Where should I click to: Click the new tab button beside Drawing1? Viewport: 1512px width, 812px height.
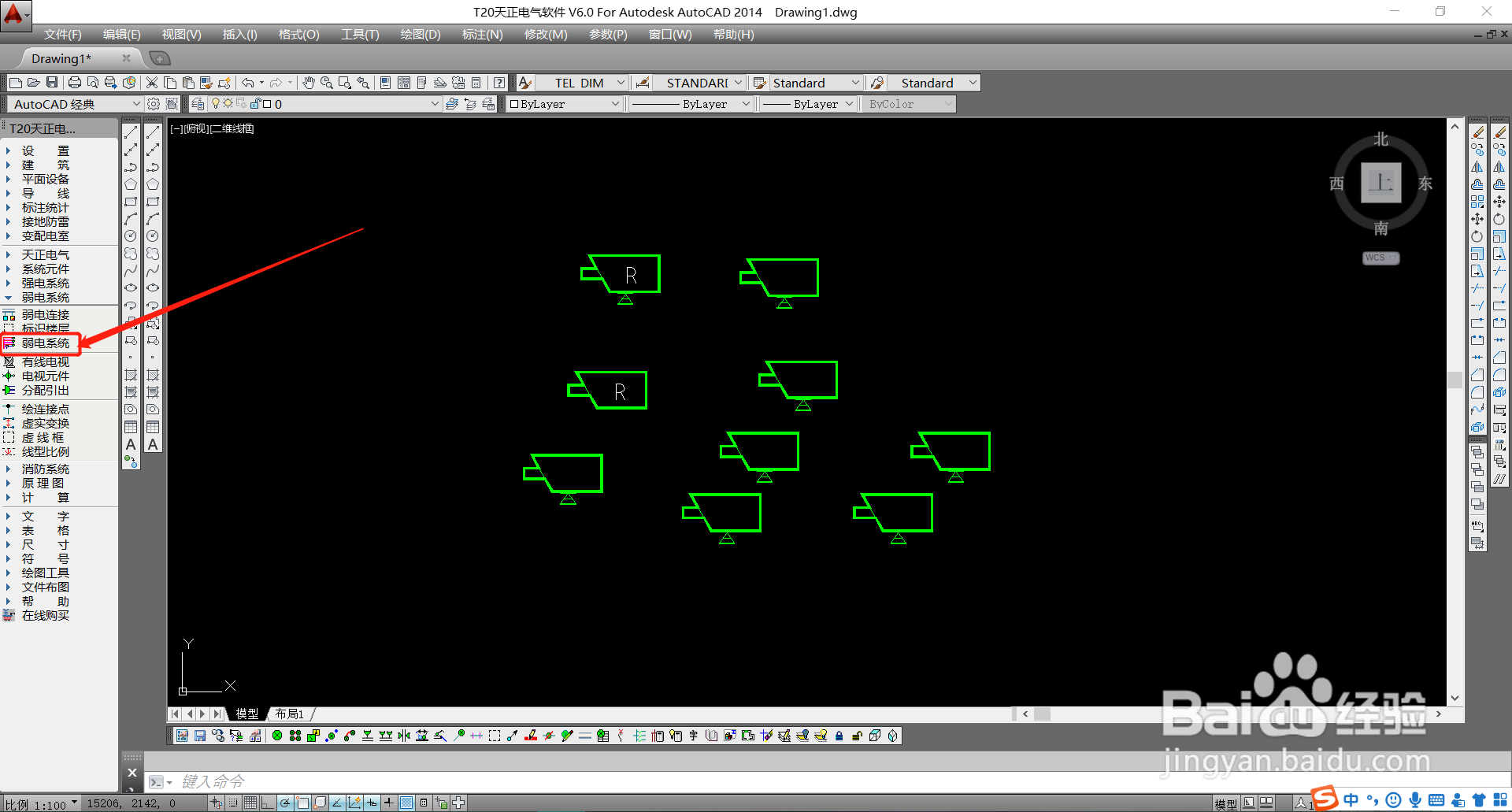(159, 58)
